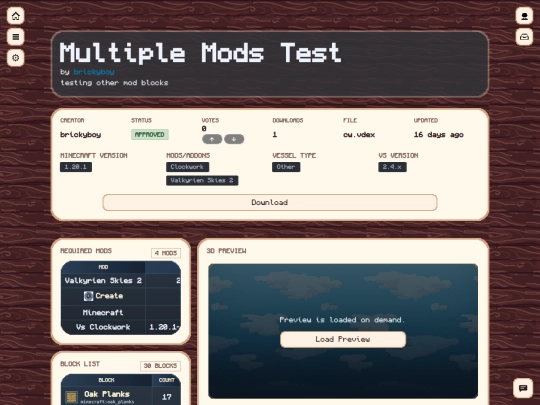The width and height of the screenshot is (540, 405).
Task: Open the hamburger menu icon
Action: click(x=15, y=37)
